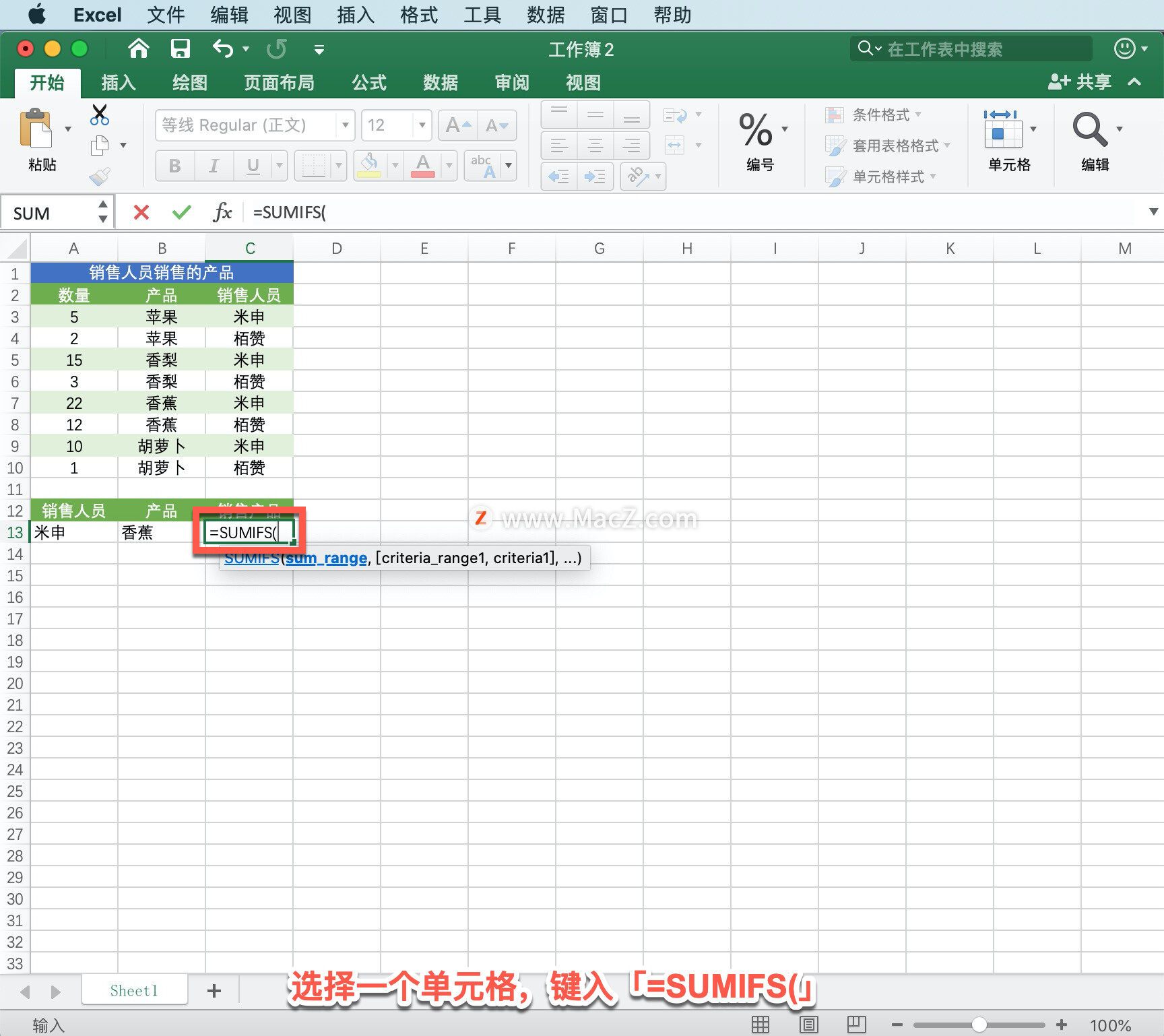1164x1036 pixels.
Task: Pick the yellow fill color swatch
Action: click(369, 166)
